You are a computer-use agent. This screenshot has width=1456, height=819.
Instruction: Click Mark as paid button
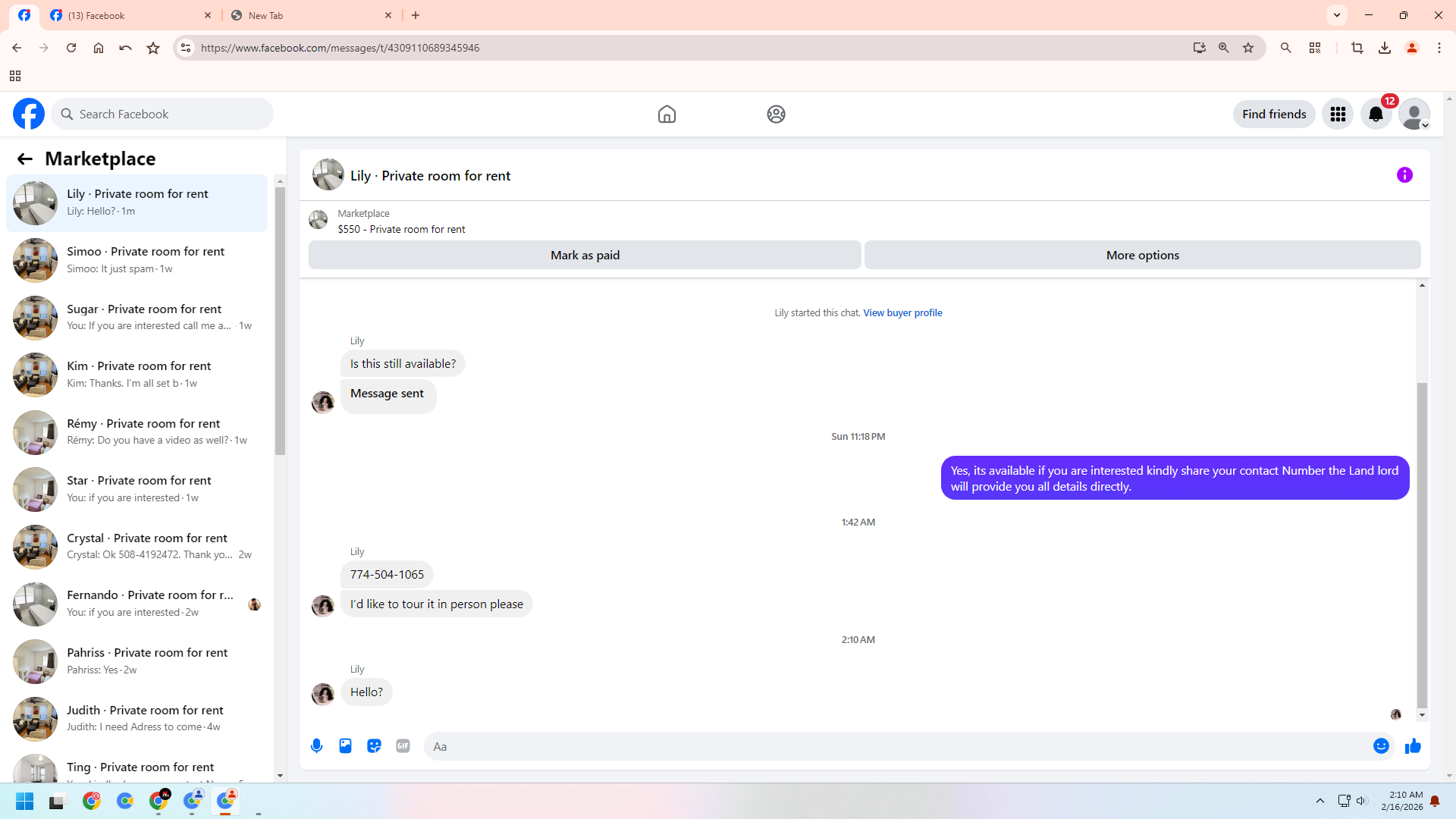(585, 256)
